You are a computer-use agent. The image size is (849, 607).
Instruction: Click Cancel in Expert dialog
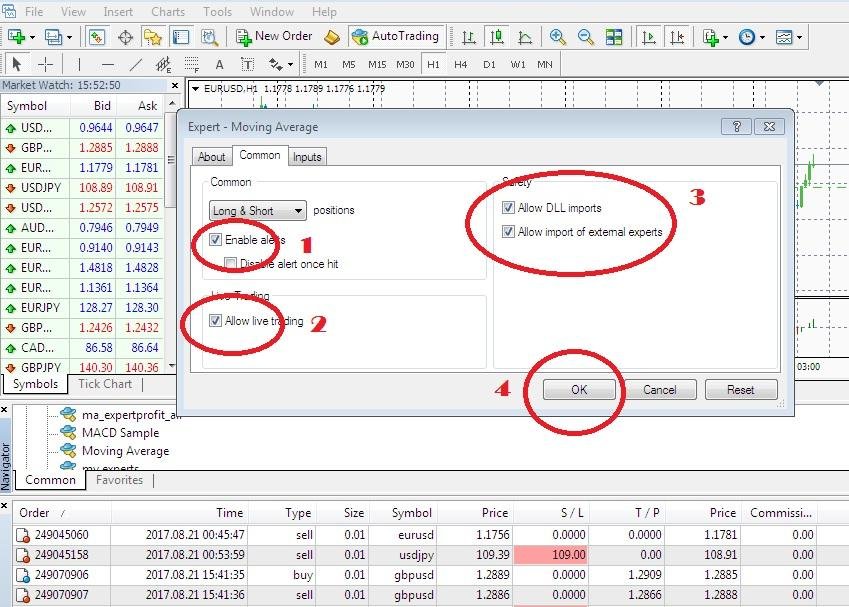(659, 390)
